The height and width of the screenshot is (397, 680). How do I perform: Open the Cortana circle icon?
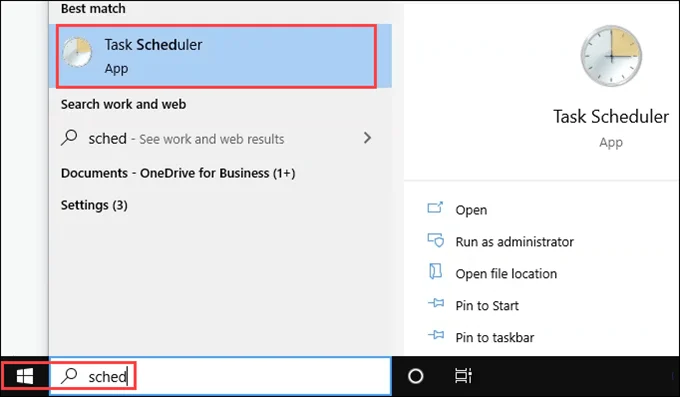(x=415, y=376)
